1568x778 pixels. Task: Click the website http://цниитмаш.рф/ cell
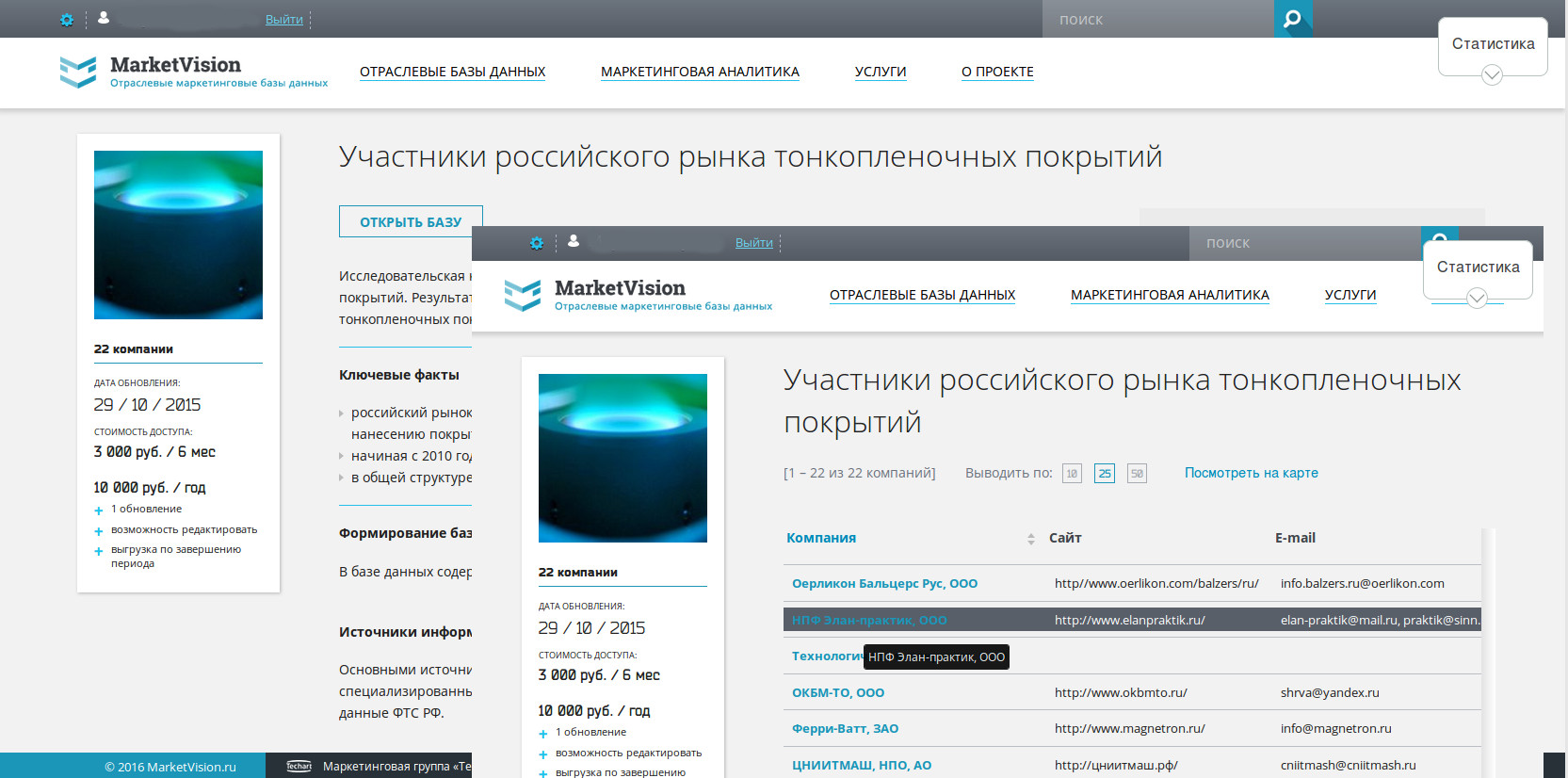click(1116, 765)
